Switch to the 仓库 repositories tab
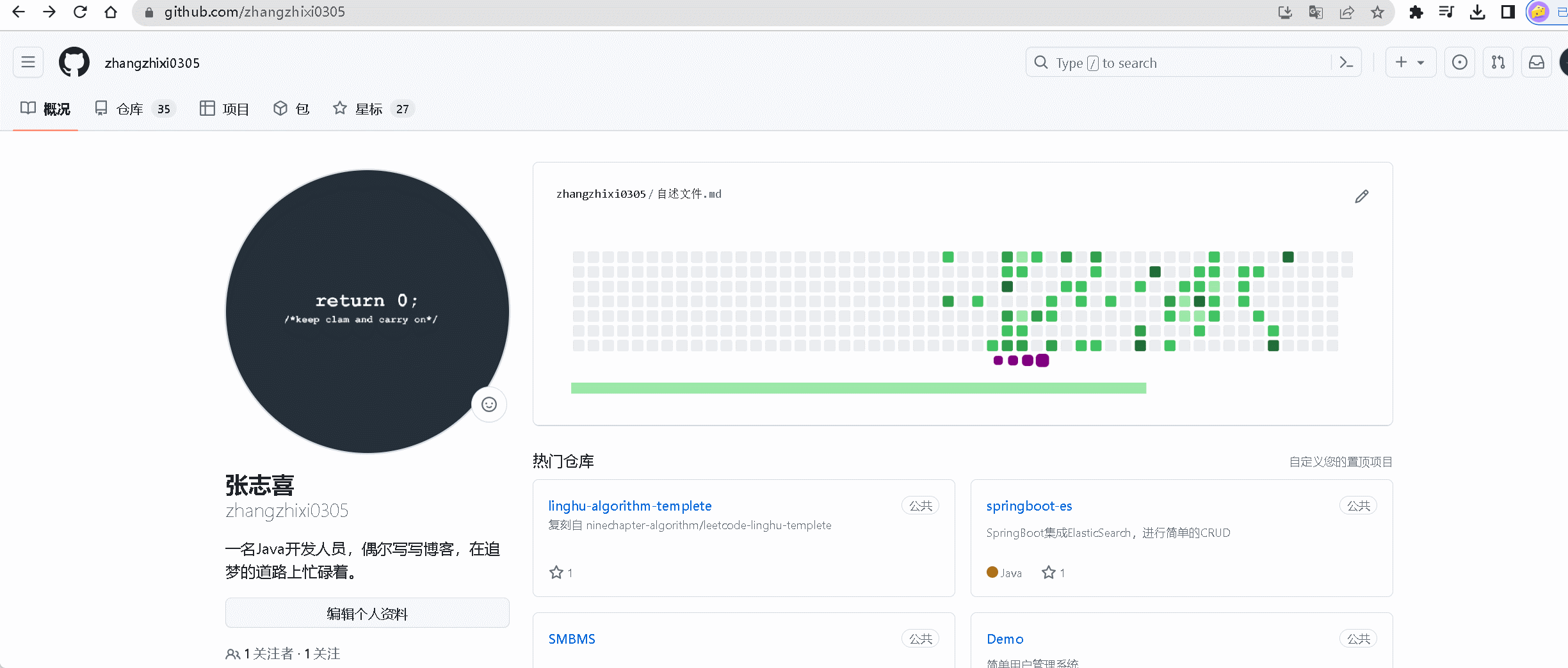Screen dimensions: 1568x668 (135, 109)
